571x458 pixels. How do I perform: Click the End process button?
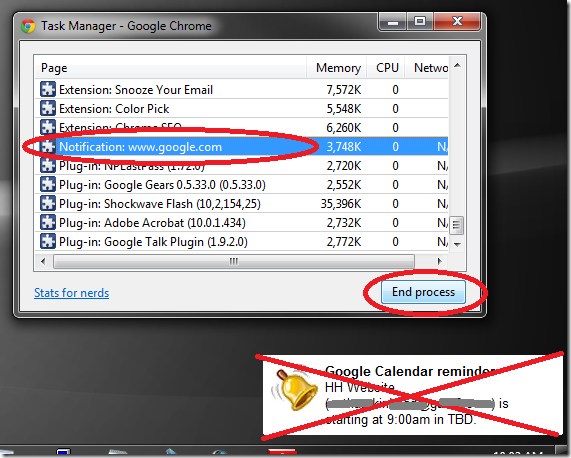click(x=423, y=292)
